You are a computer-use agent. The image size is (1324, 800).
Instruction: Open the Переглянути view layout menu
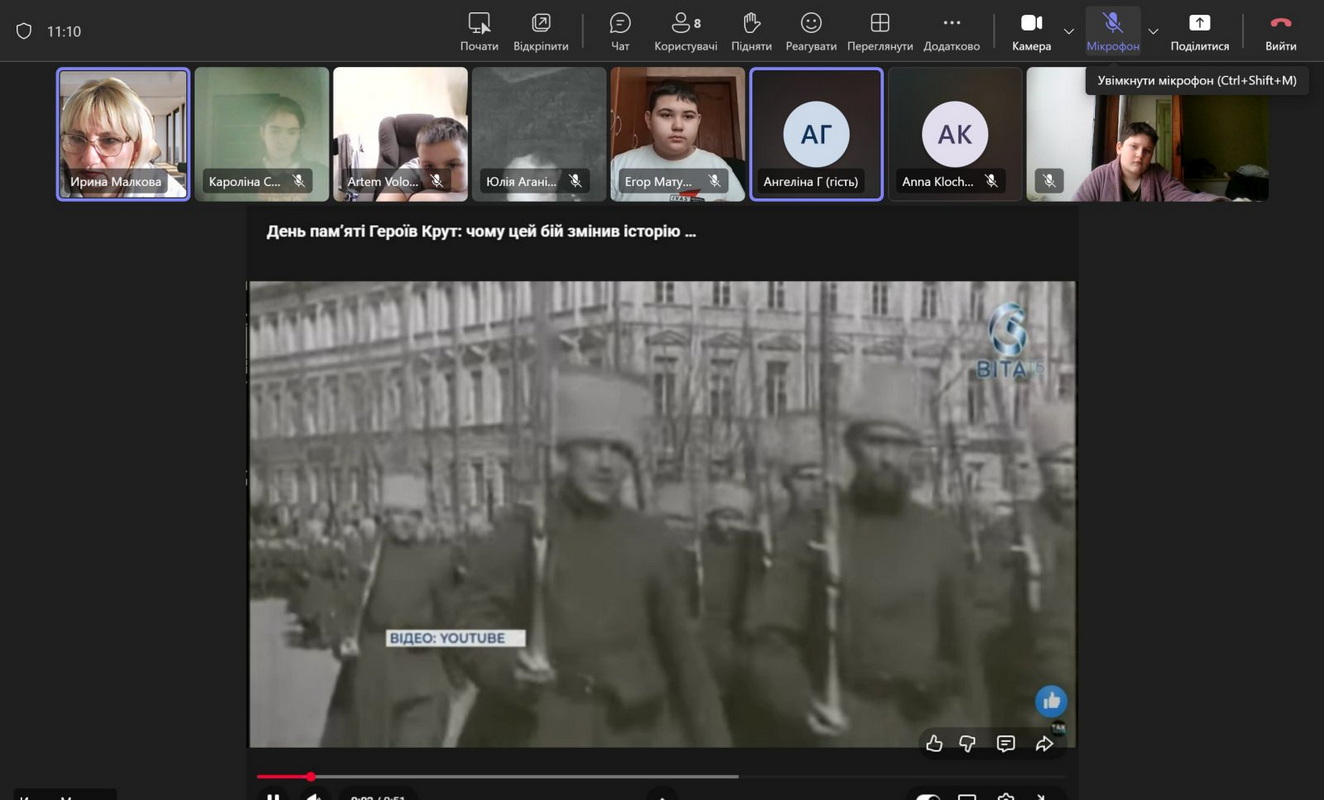880,31
